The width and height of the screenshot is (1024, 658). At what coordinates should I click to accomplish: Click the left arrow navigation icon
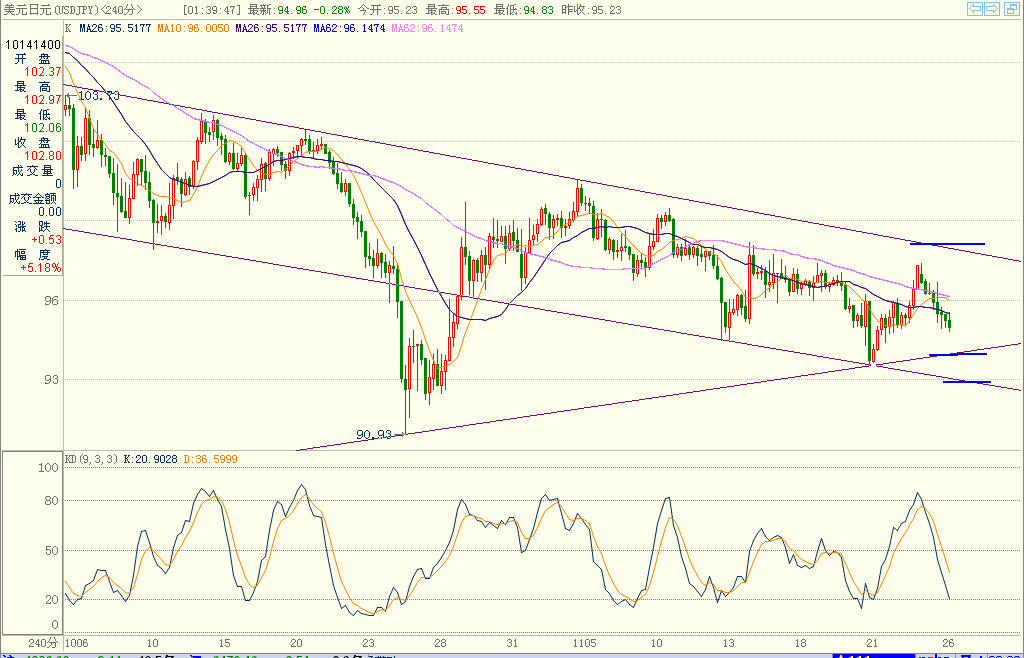[x=974, y=8]
